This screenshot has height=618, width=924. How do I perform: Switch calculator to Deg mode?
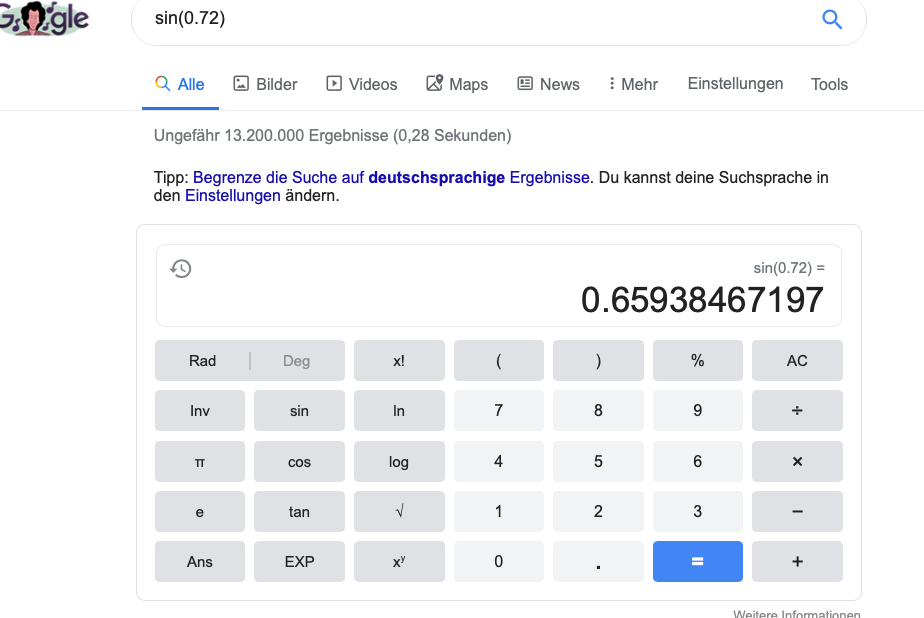(297, 361)
